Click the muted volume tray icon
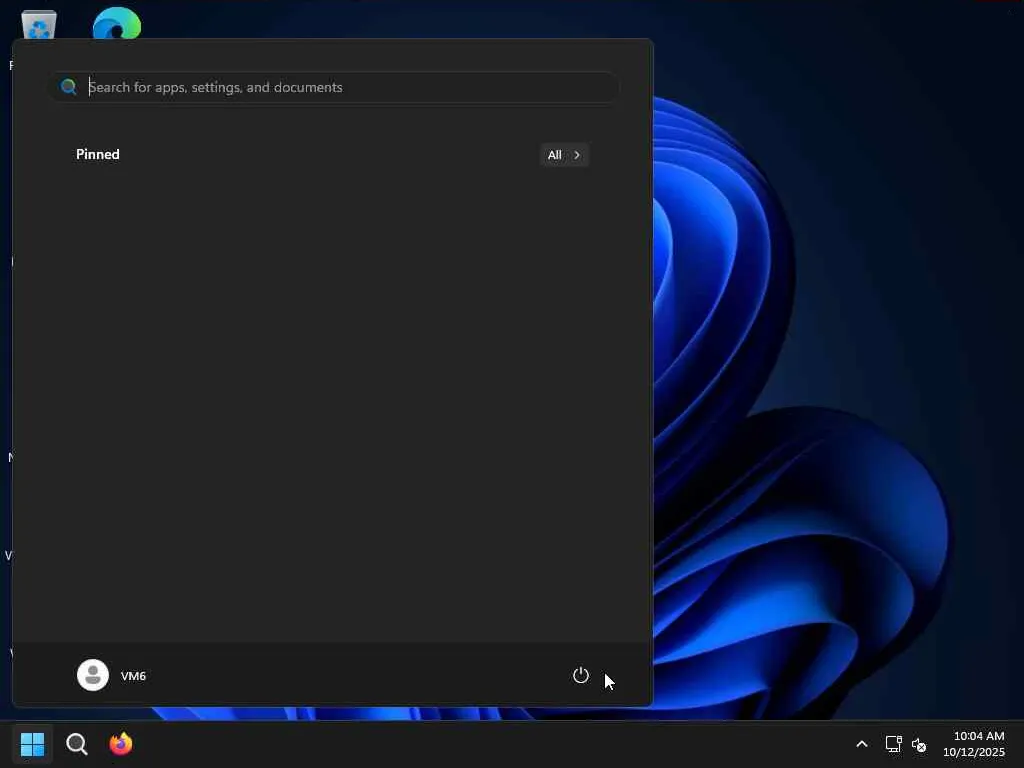 click(x=919, y=744)
